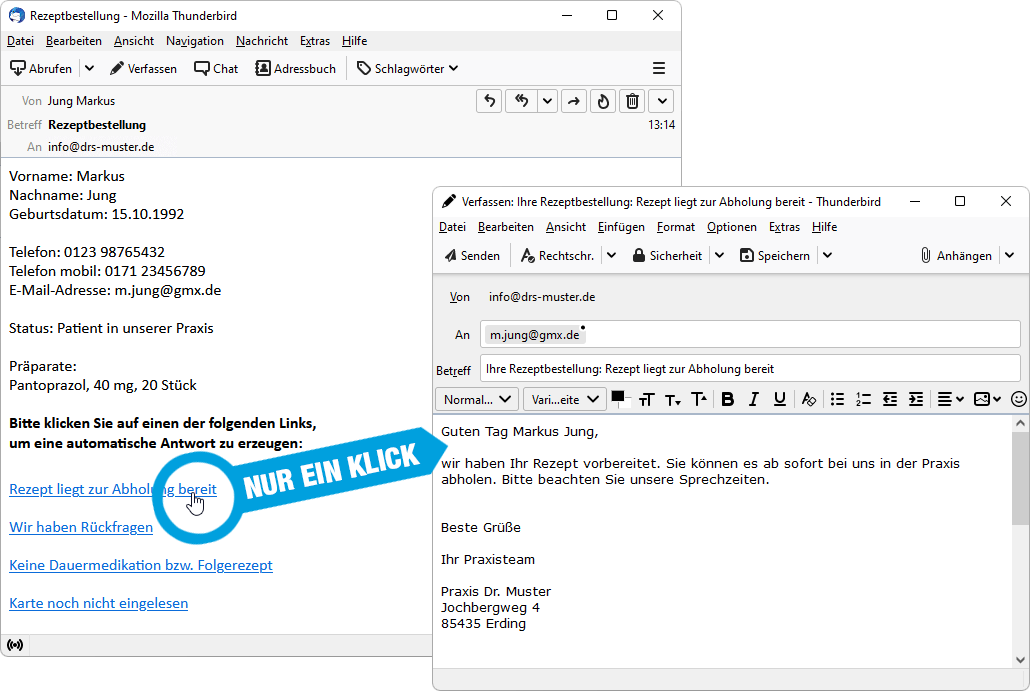Viewport: 1030px width, 691px height.
Task: Click the forward arrow icon
Action: pos(573,101)
